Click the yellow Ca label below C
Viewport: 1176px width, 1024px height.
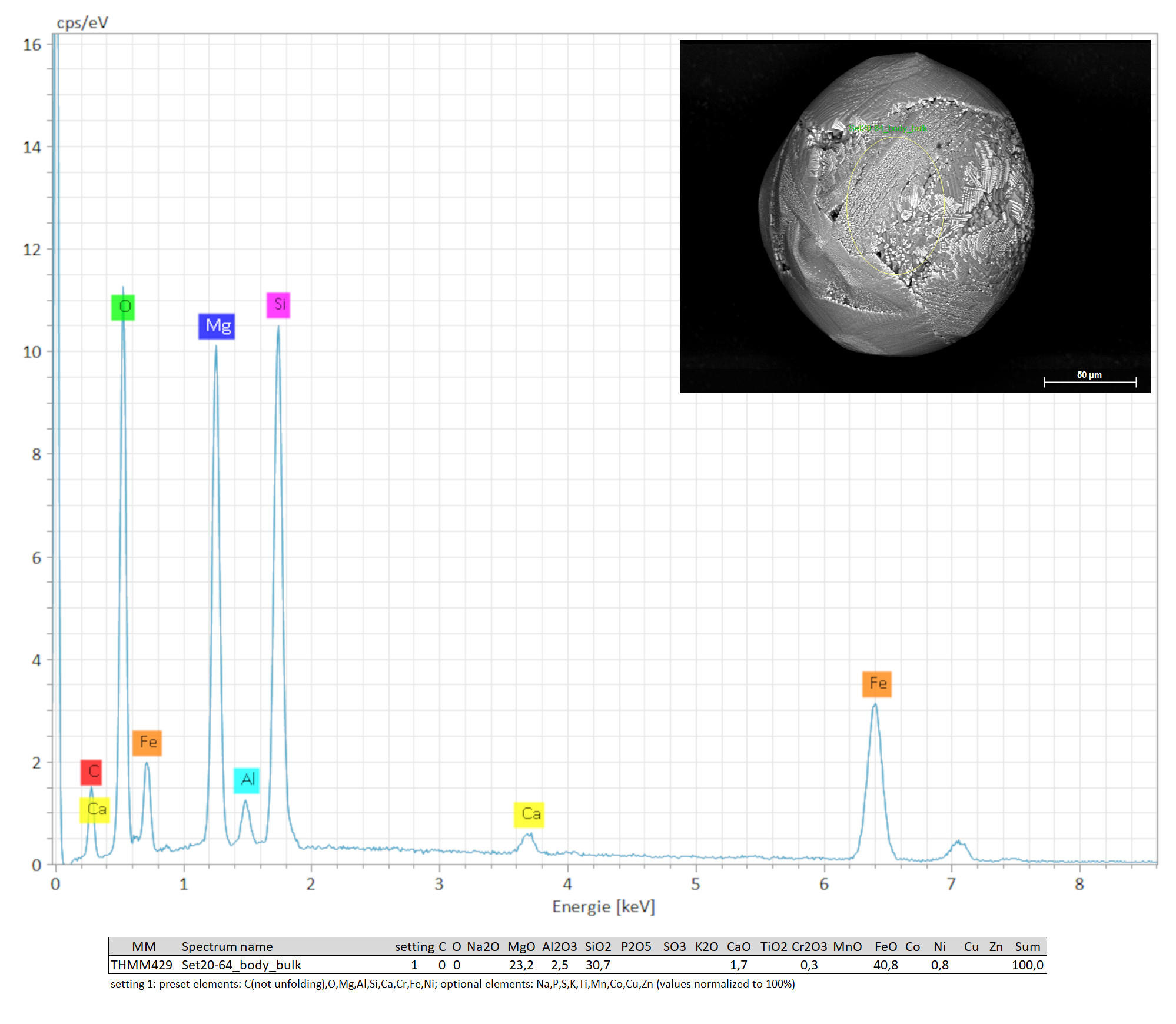point(95,810)
